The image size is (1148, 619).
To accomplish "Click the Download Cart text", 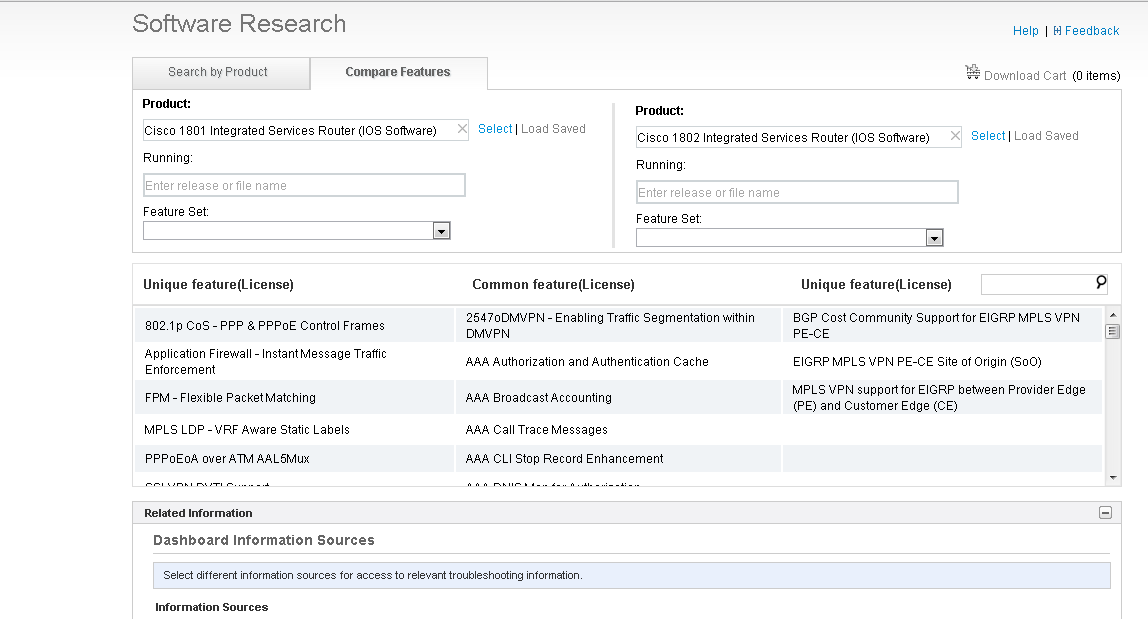I will click(1025, 75).
